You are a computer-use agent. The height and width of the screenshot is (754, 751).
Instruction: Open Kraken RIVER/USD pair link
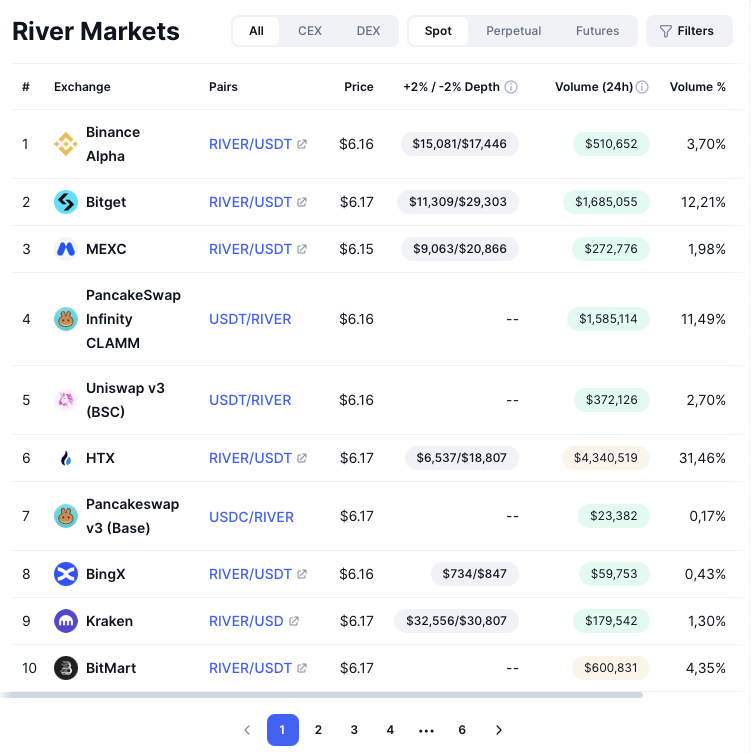tap(246, 621)
